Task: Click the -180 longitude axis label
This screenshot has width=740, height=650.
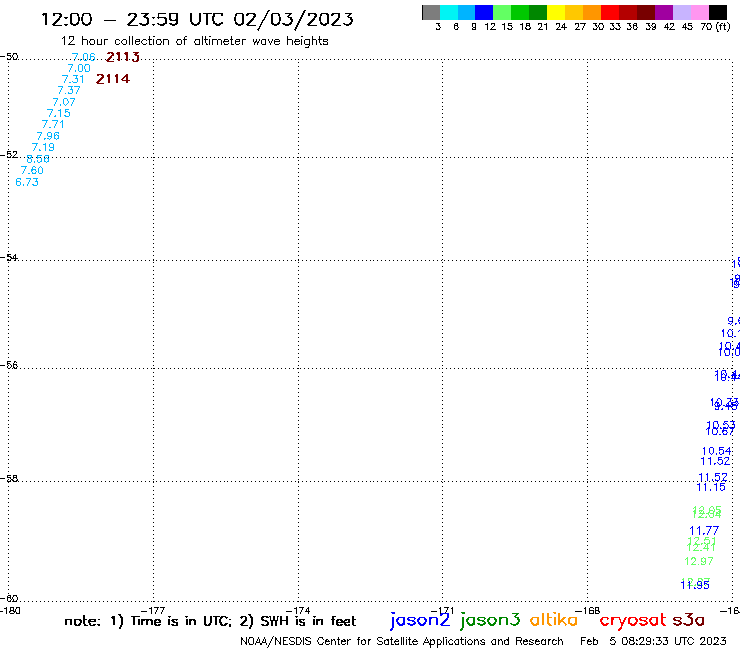Action: tap(10, 611)
